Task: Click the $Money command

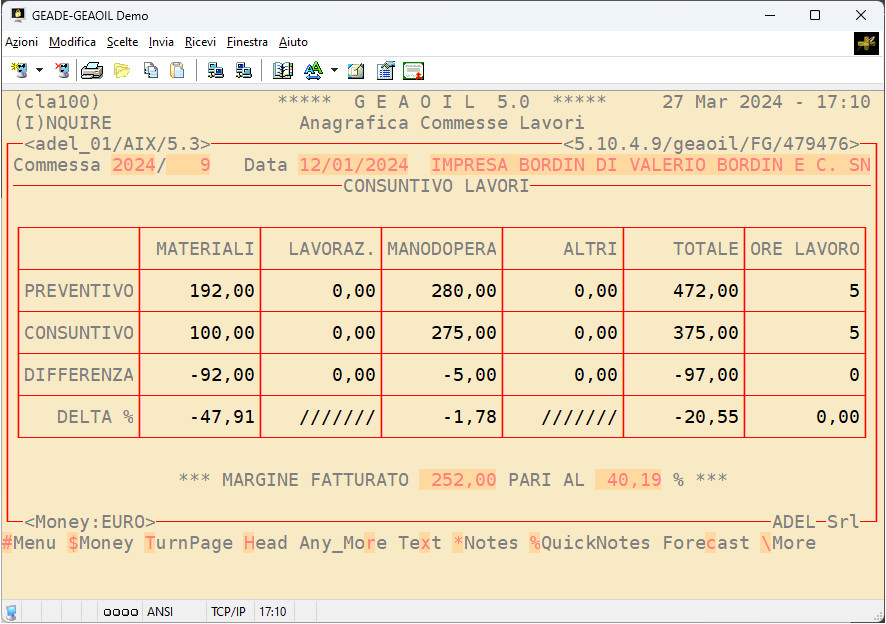Action: [100, 543]
